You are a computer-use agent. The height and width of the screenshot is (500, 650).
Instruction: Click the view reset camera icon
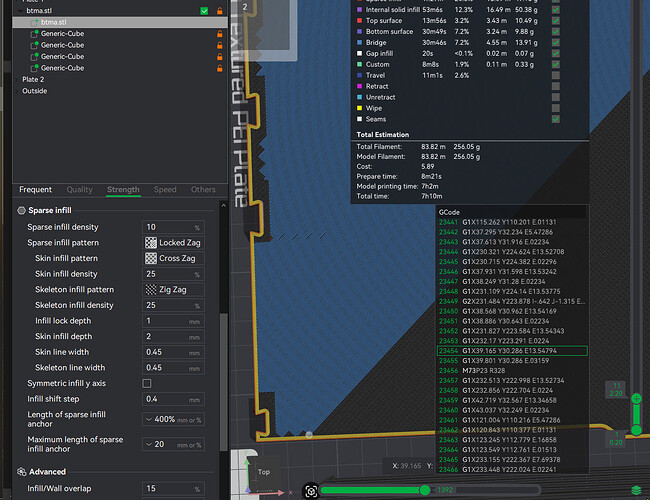point(311,491)
